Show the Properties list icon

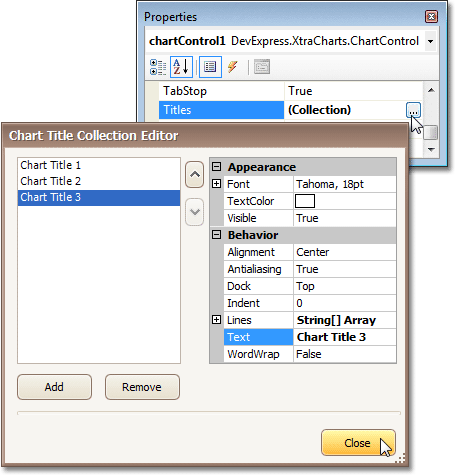pos(210,67)
